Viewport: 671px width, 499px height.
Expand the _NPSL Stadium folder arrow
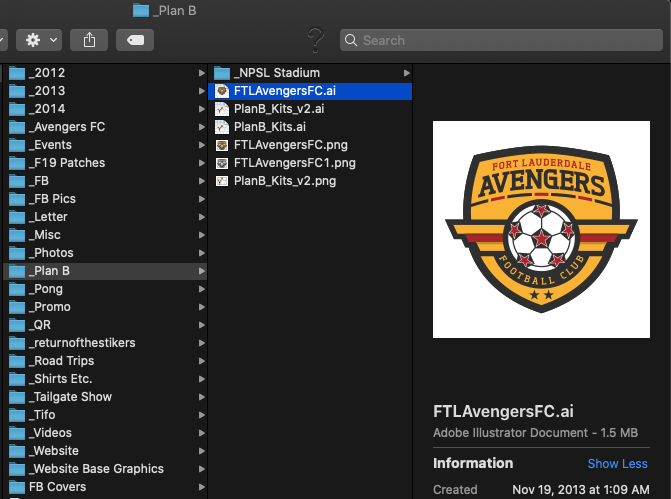(x=407, y=73)
